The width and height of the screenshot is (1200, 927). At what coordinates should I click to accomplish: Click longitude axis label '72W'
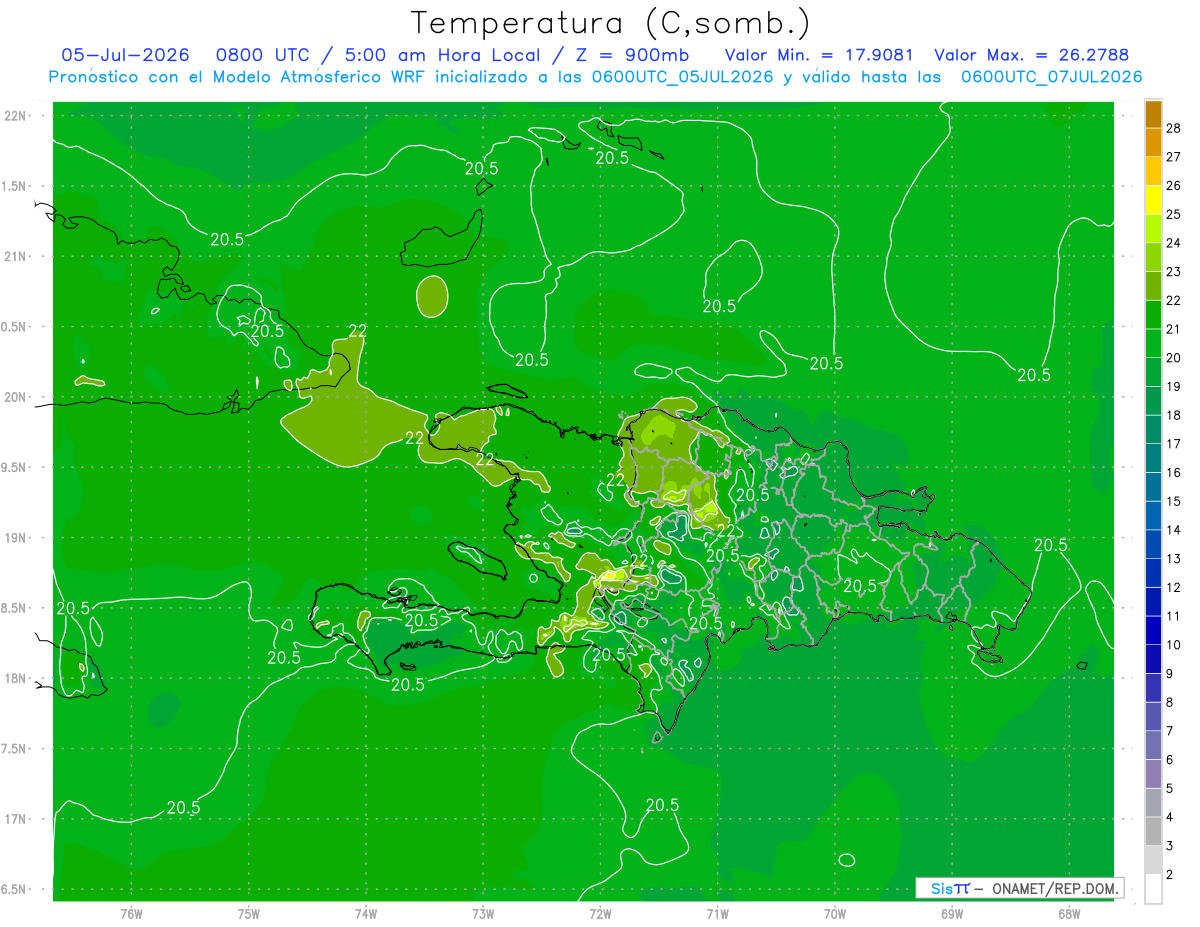600,914
